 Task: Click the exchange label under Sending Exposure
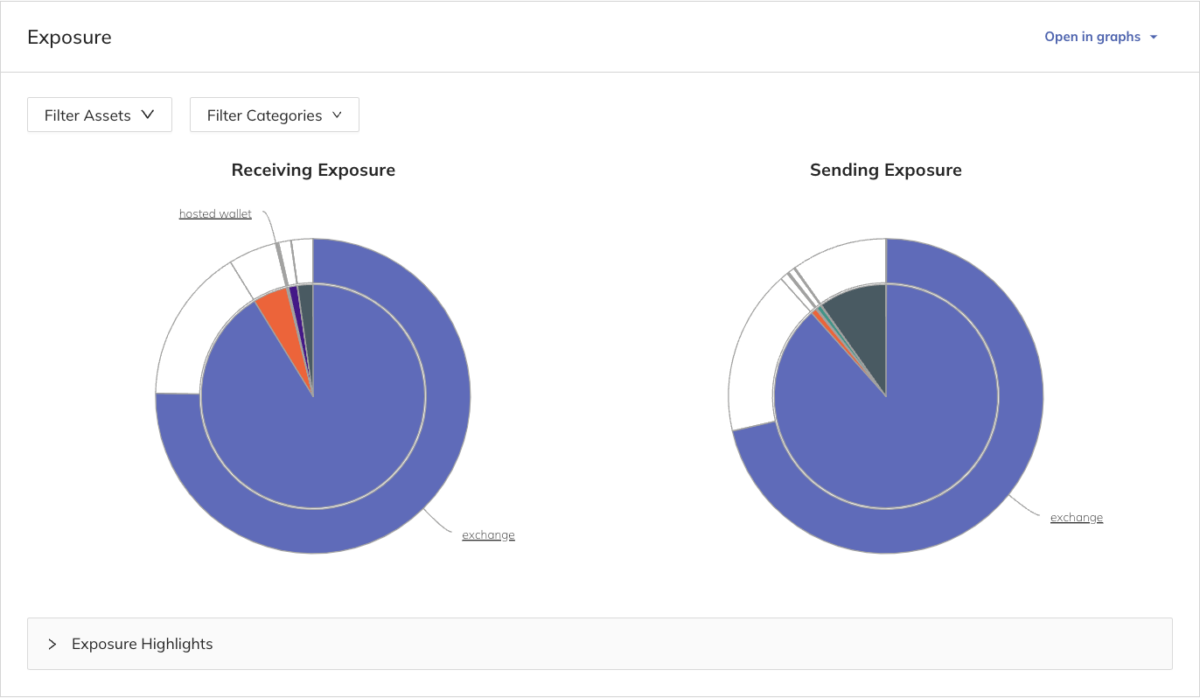point(1076,517)
